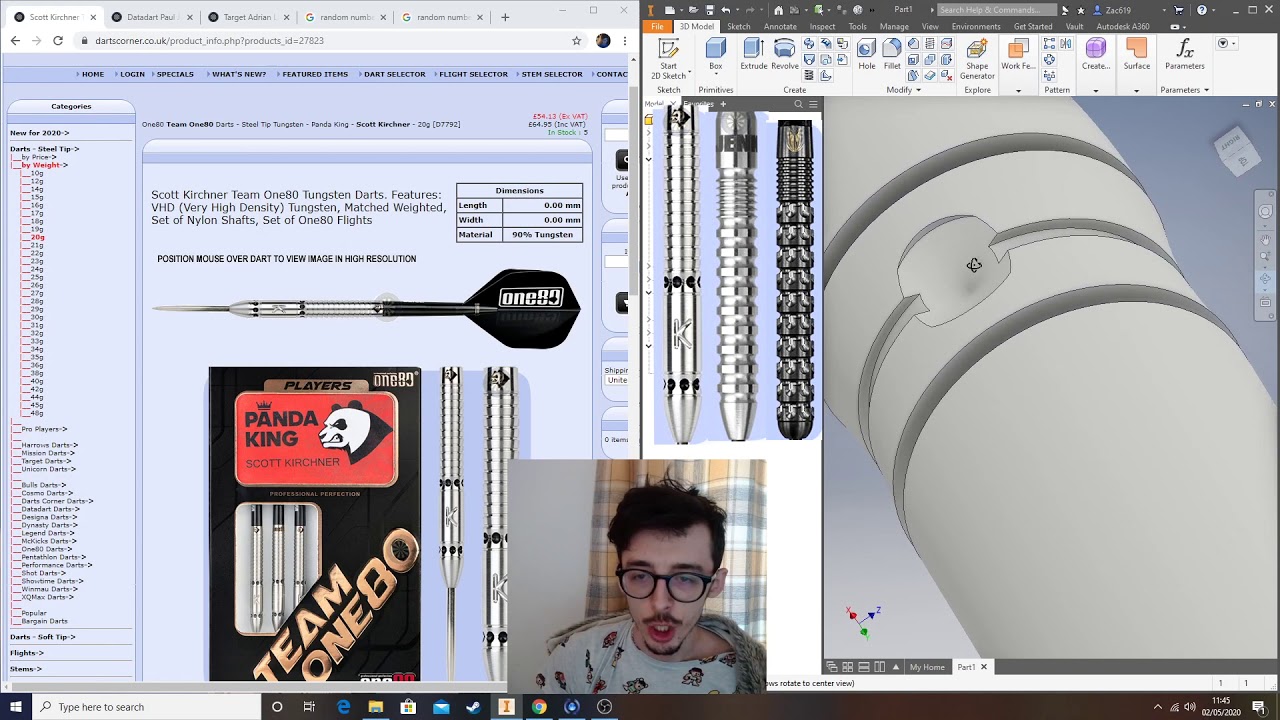
Task: Activate the Revolve tool
Action: [x=785, y=55]
